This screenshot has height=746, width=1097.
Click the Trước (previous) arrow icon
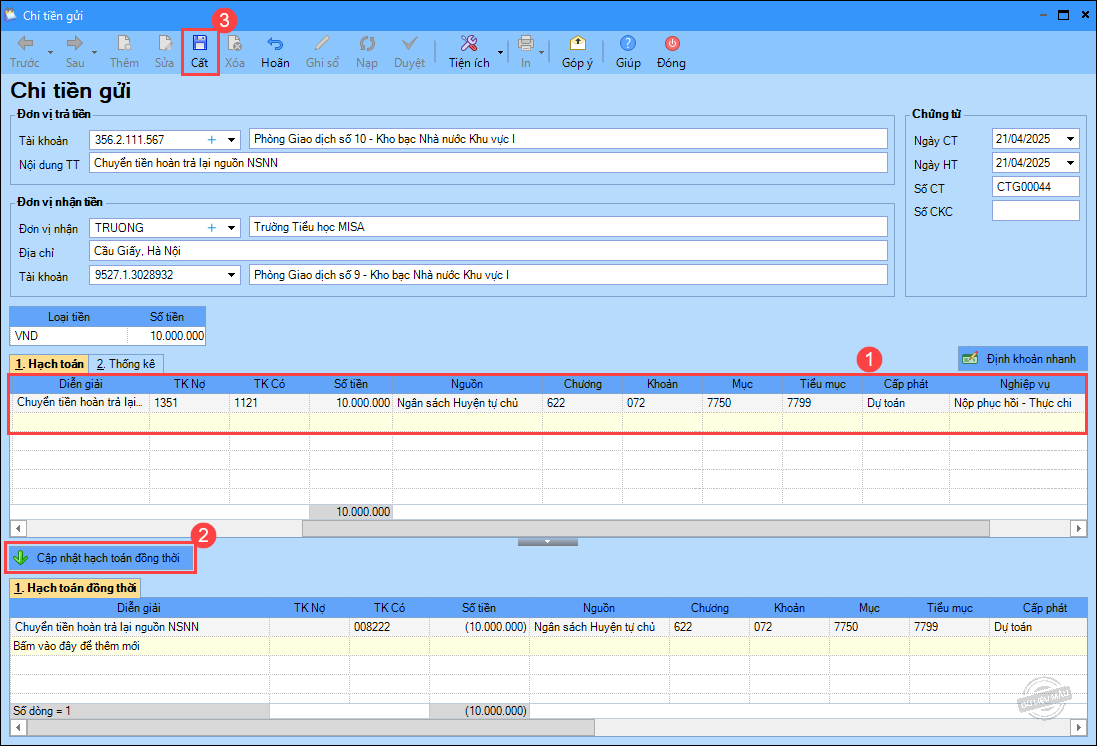24,44
